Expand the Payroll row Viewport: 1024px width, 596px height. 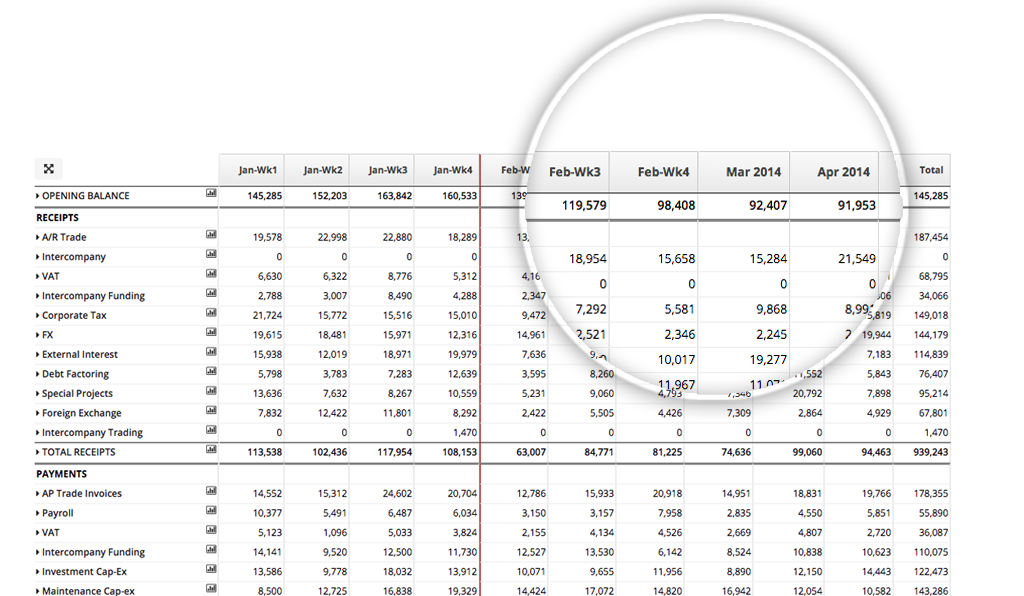[x=37, y=514]
